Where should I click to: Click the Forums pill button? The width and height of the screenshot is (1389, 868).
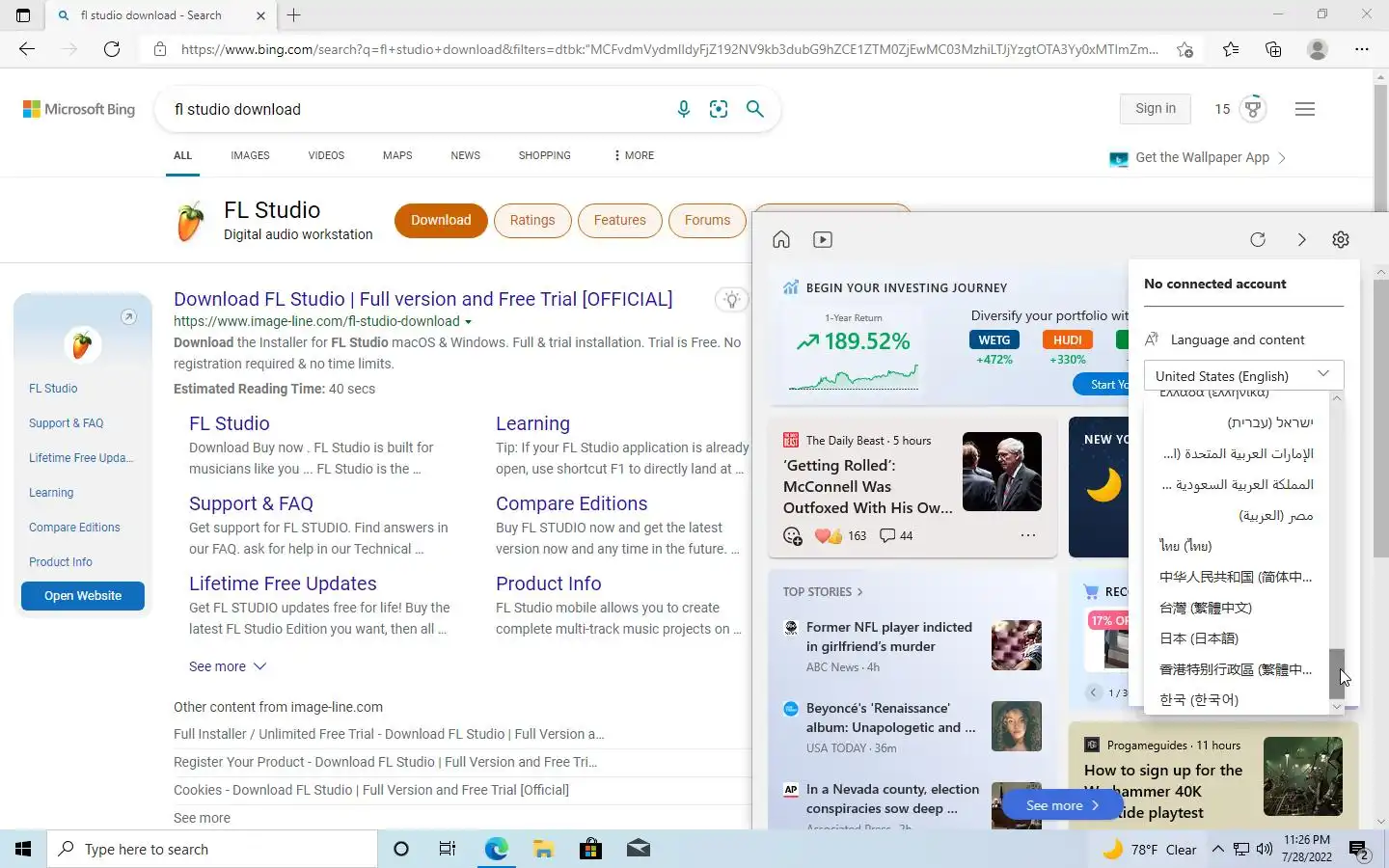[x=707, y=220]
